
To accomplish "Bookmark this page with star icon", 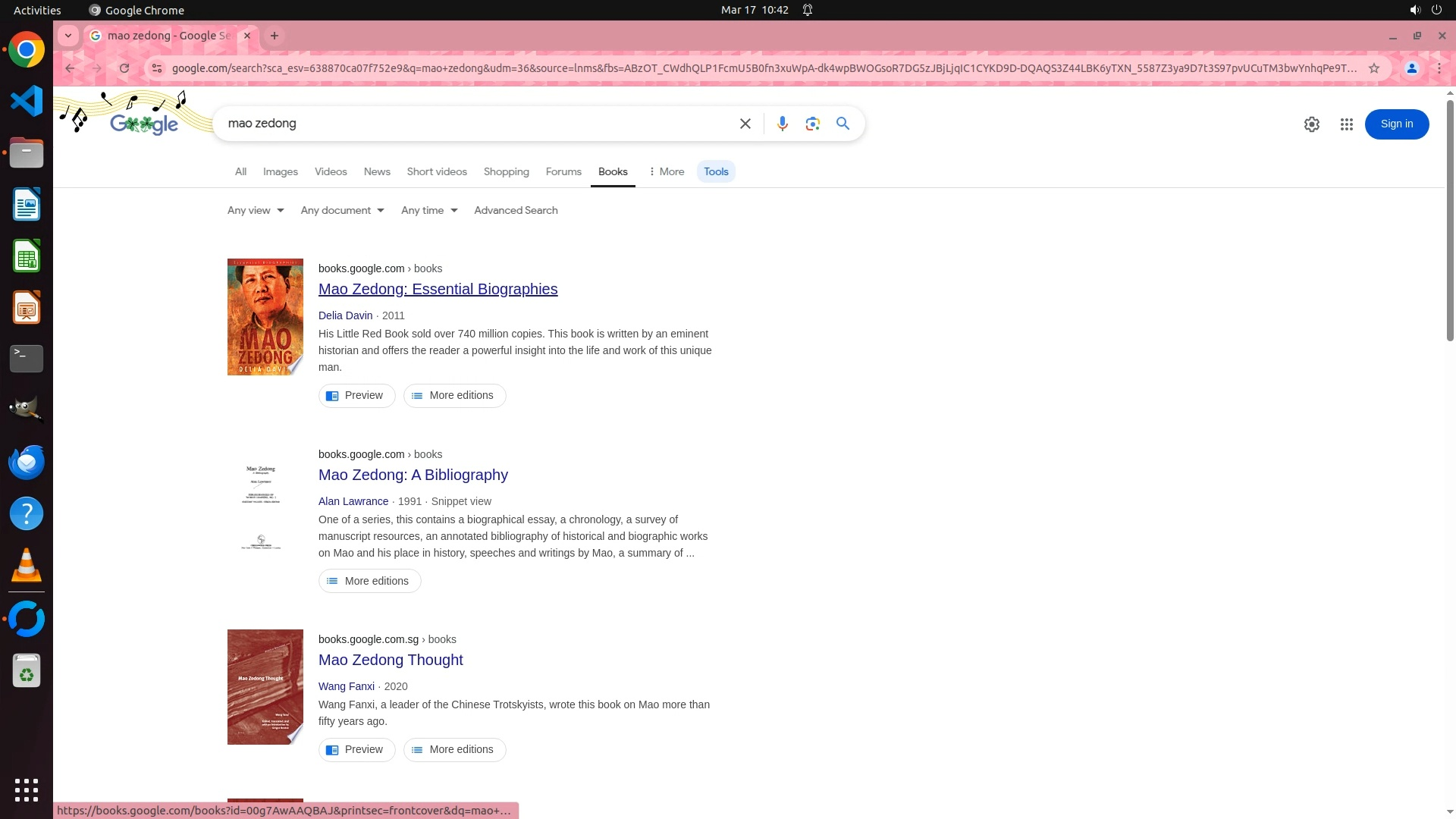I will tap(1373, 68).
